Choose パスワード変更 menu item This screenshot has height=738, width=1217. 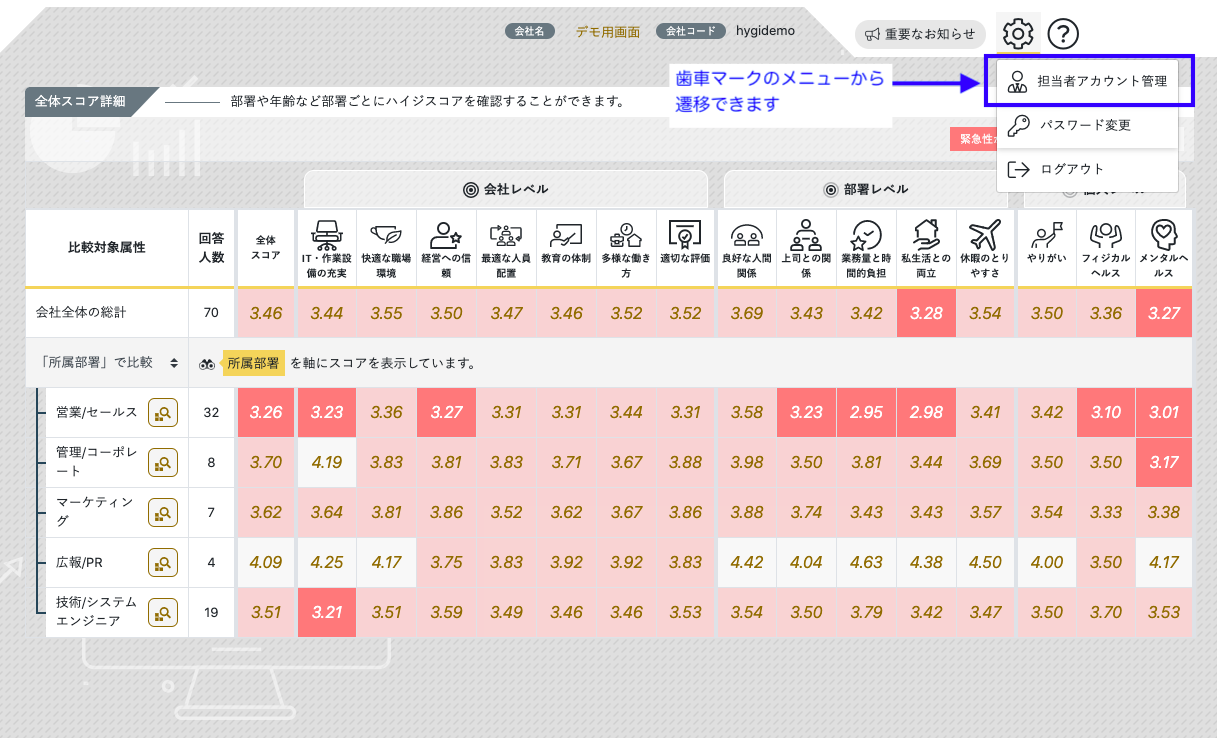point(1088,125)
